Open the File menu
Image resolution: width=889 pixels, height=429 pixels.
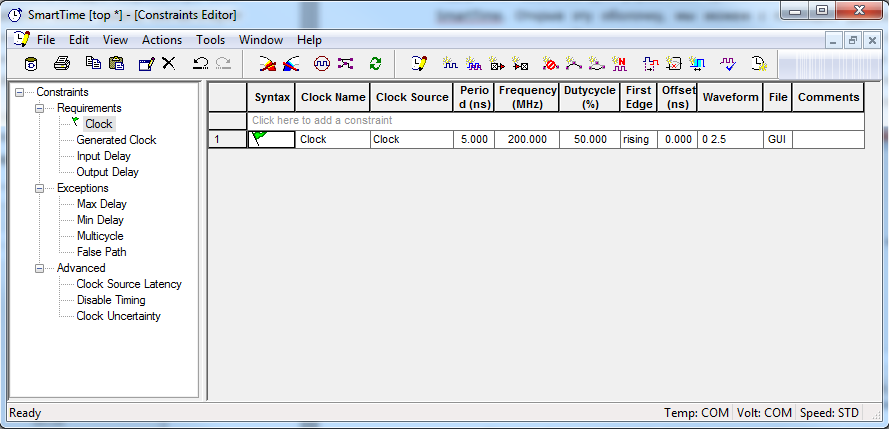(x=46, y=40)
